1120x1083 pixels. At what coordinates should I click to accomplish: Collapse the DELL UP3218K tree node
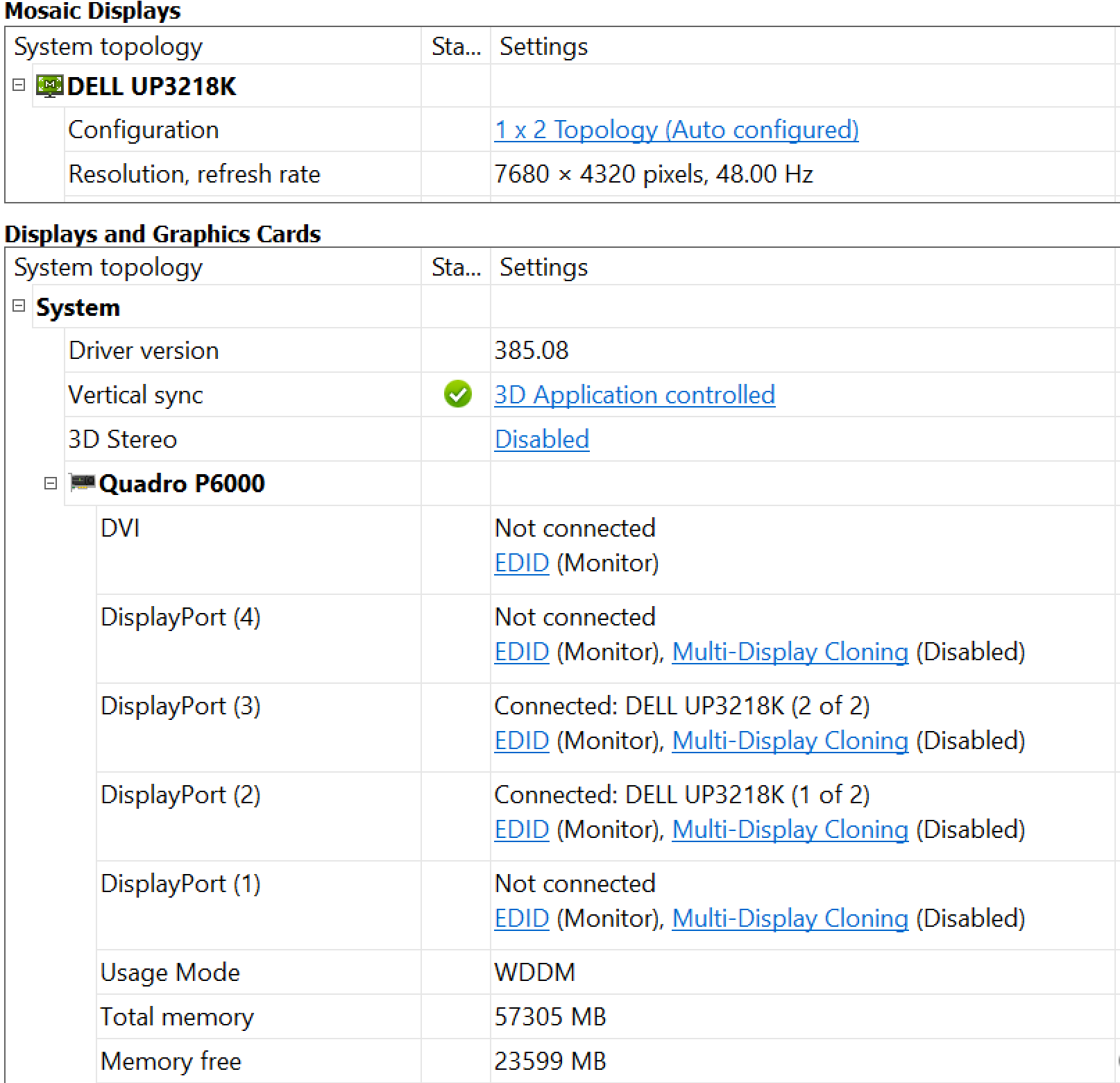[x=19, y=85]
